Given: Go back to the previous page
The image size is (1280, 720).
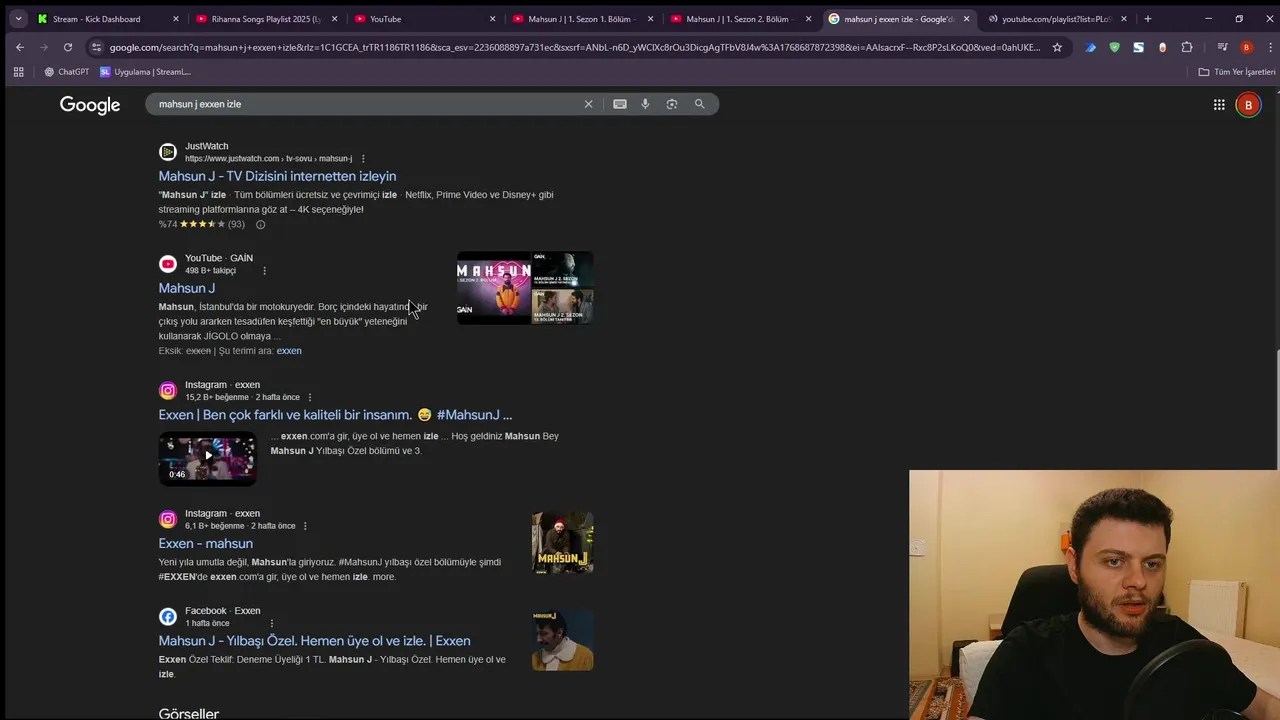Looking at the screenshot, I should (x=19, y=47).
